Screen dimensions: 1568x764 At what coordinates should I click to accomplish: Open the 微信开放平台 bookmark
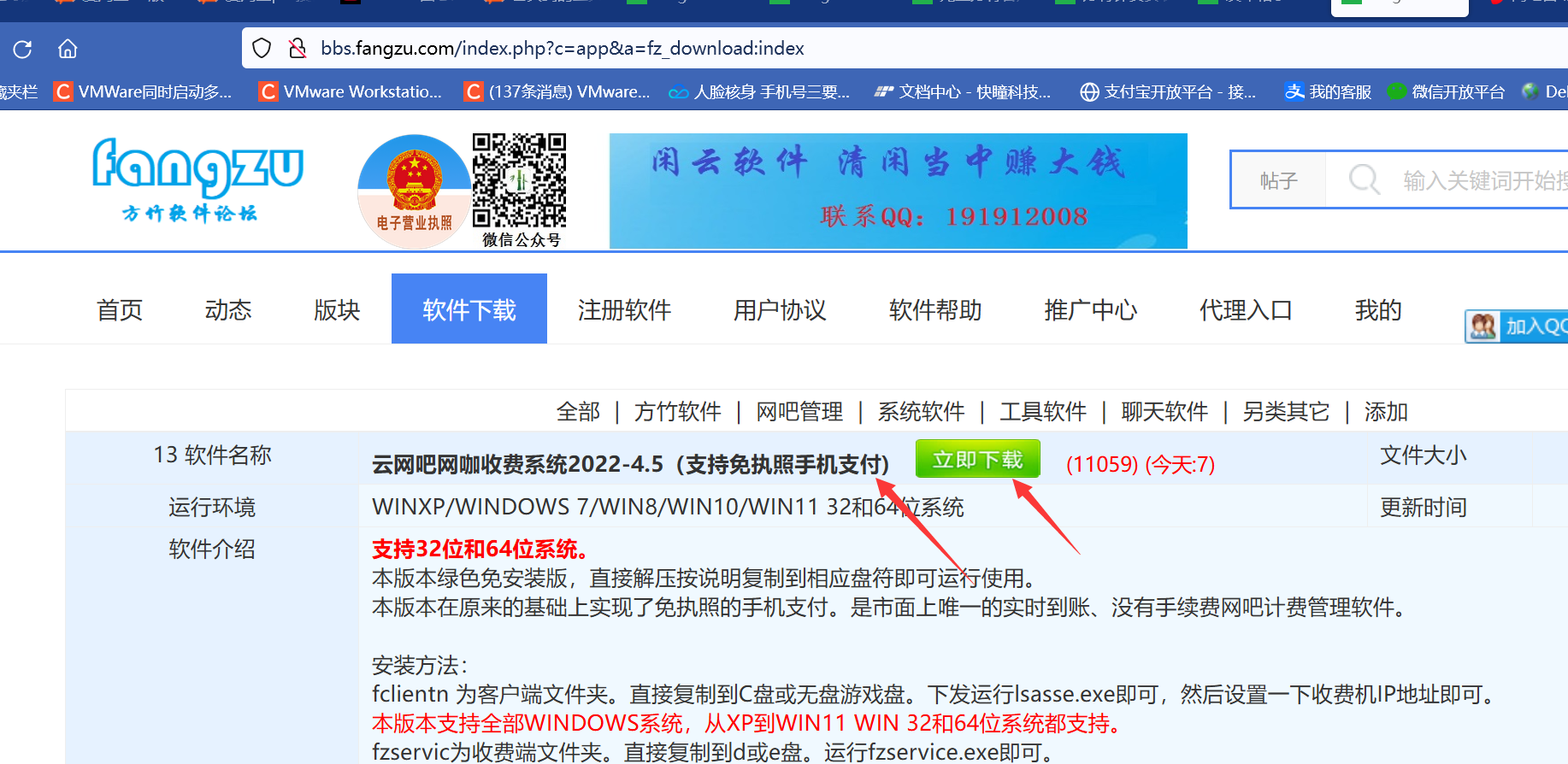pyautogui.click(x=1446, y=91)
